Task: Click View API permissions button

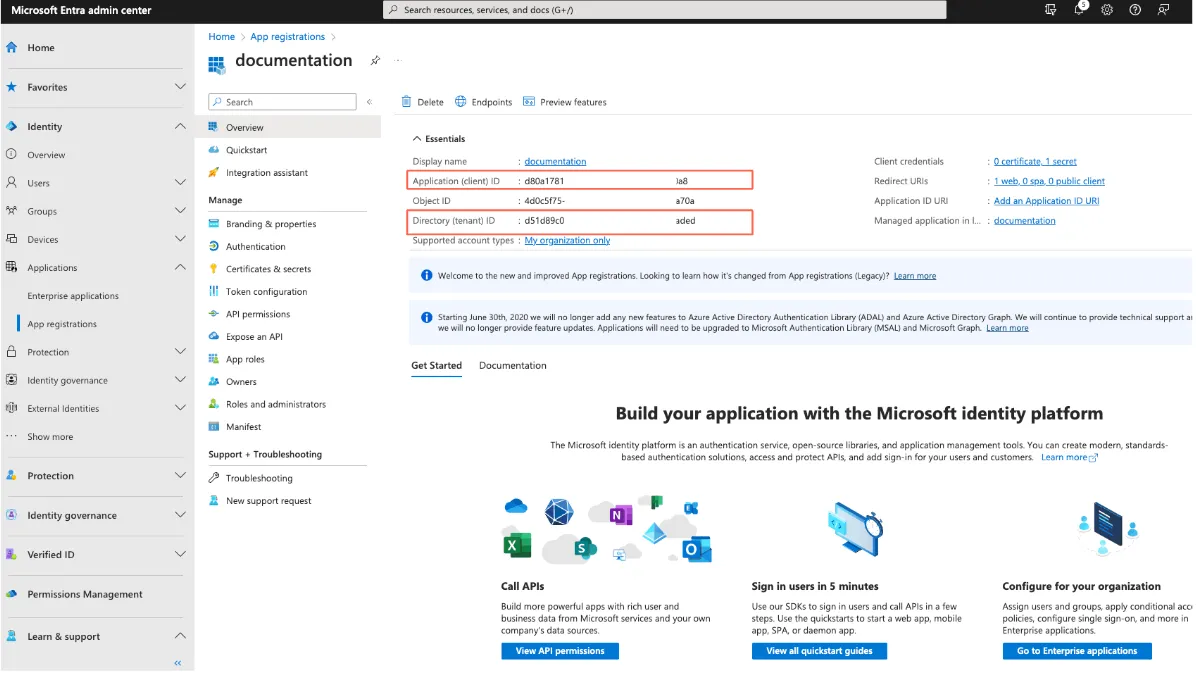Action: (560, 651)
